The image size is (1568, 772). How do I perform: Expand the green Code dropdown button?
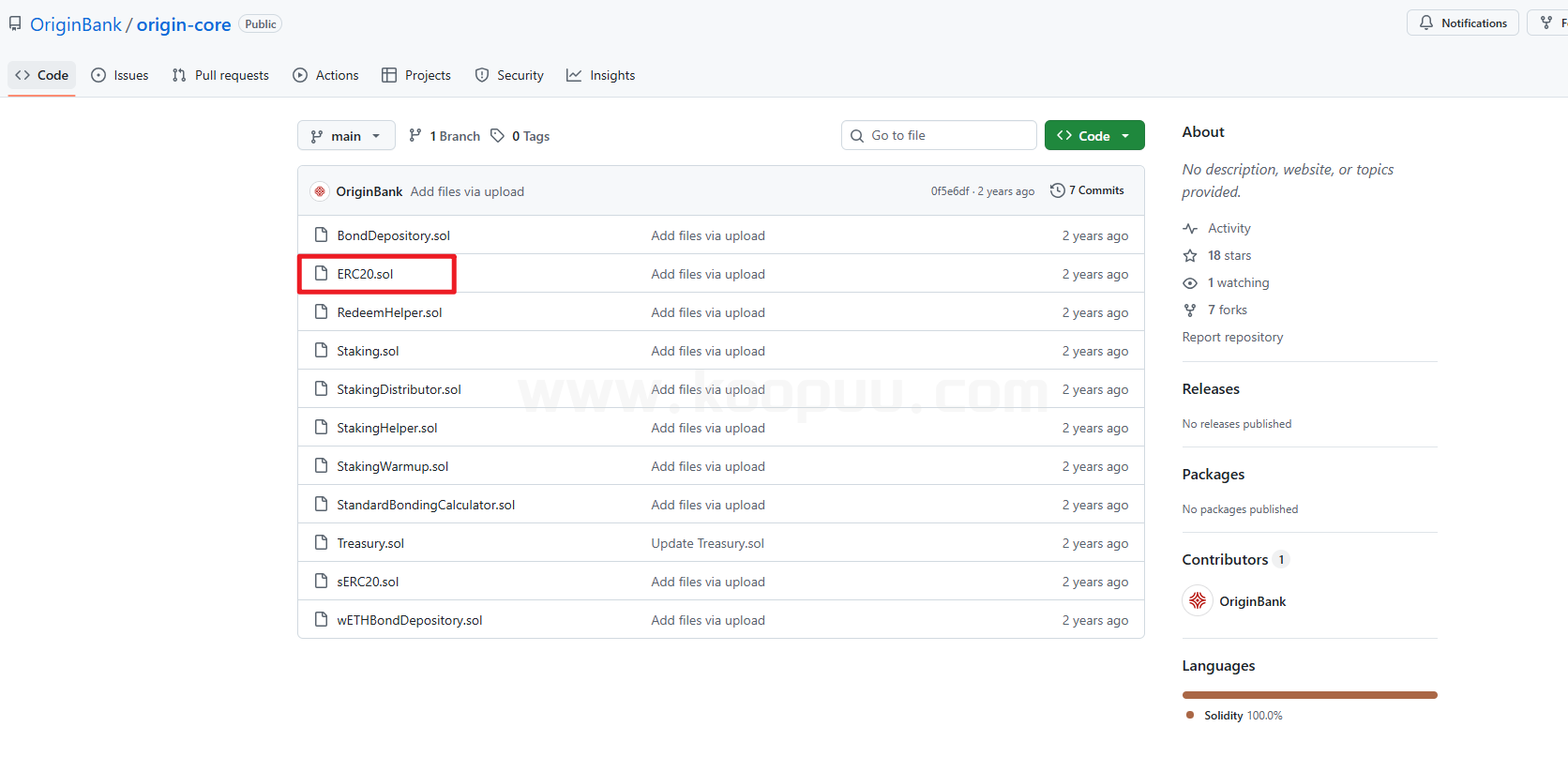(x=1094, y=136)
